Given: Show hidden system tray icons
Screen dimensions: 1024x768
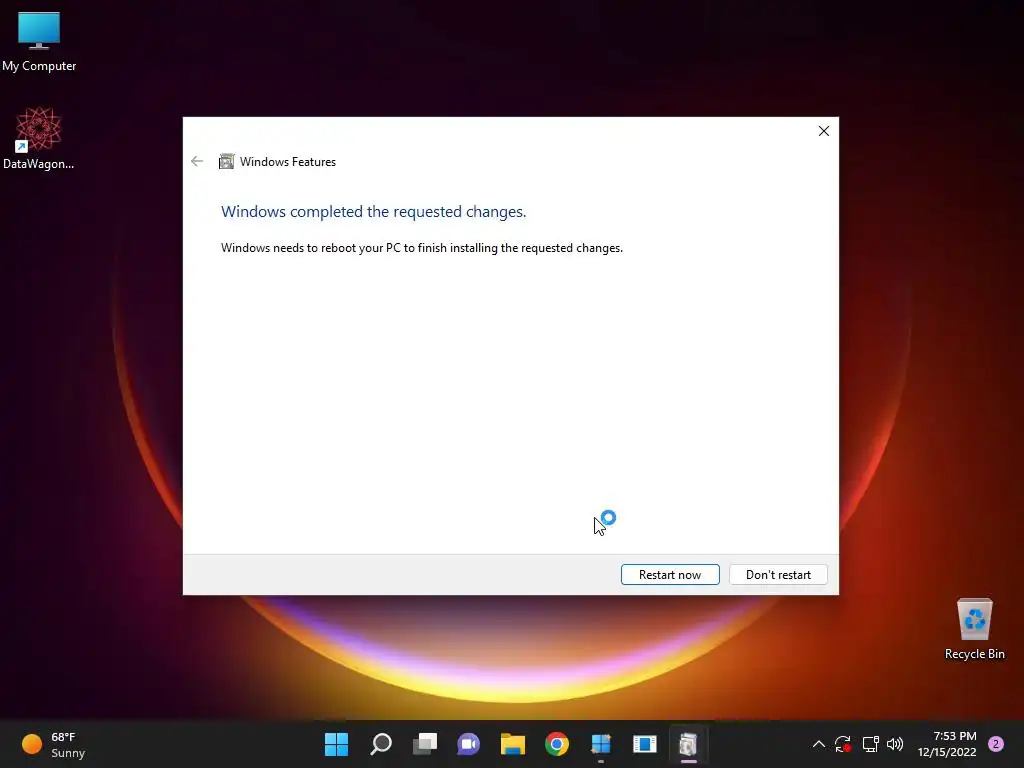Looking at the screenshot, I should click(818, 744).
